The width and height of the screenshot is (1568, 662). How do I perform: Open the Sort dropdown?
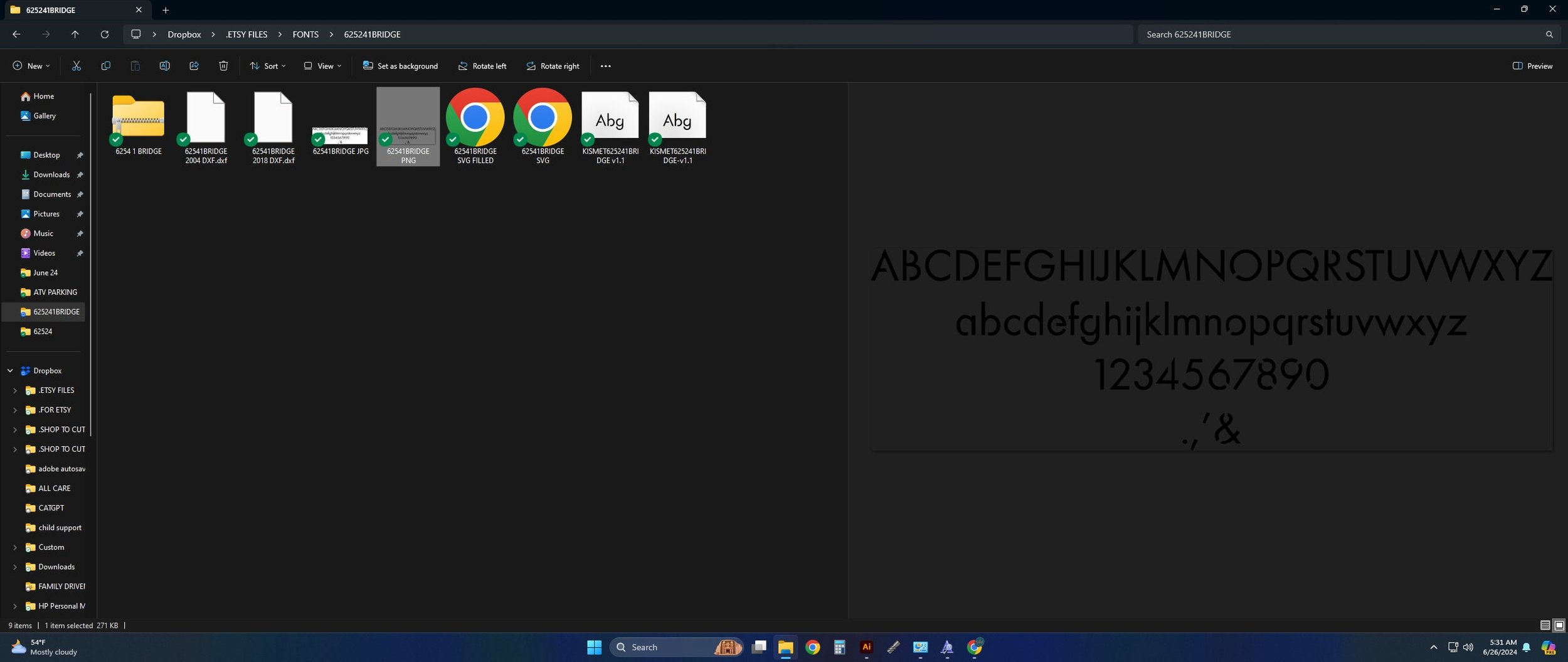pos(268,66)
